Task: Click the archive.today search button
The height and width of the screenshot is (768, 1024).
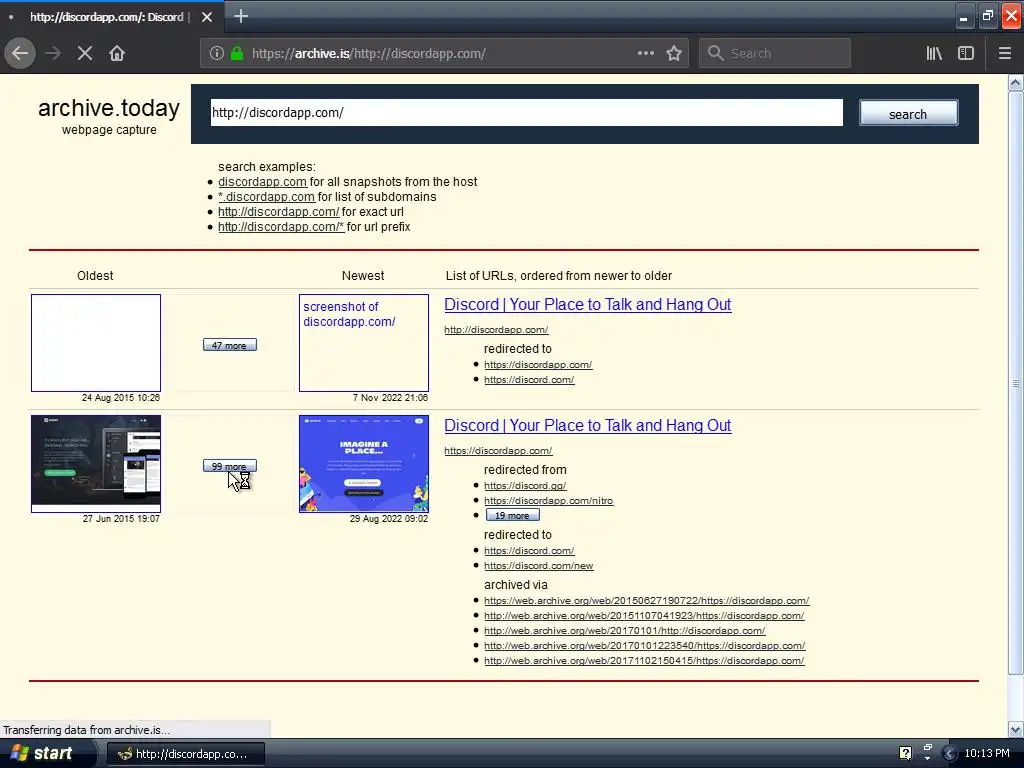Action: [908, 114]
